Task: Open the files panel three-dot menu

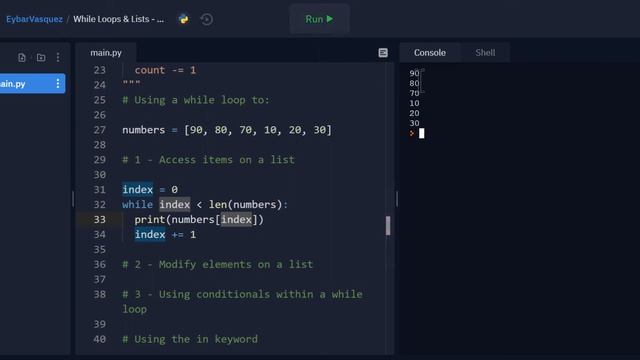Action: click(x=58, y=58)
